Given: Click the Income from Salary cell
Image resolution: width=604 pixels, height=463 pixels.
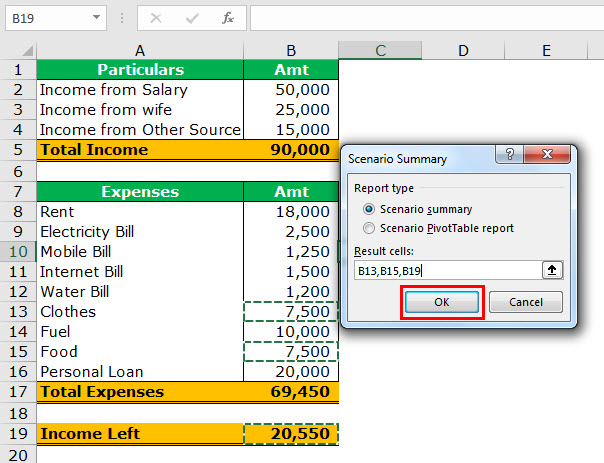Looking at the screenshot, I should click(x=140, y=90).
